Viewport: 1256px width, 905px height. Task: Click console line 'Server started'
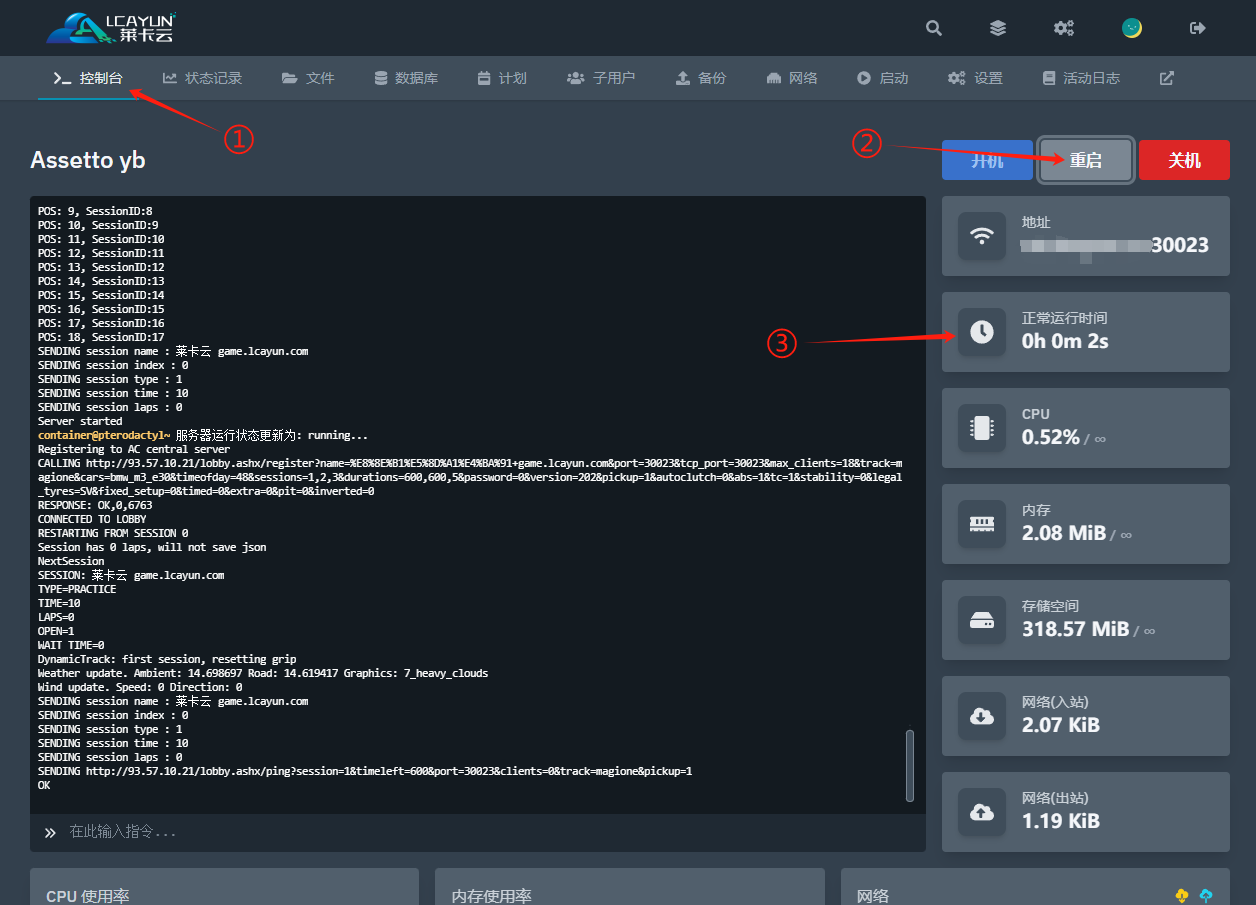point(80,421)
